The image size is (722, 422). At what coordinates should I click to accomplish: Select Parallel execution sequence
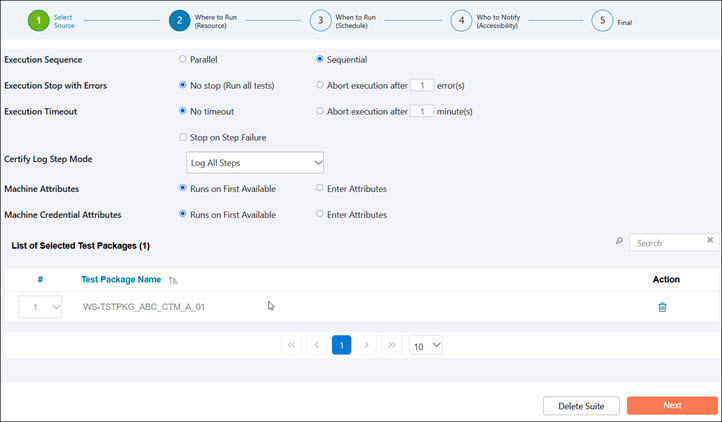point(182,59)
